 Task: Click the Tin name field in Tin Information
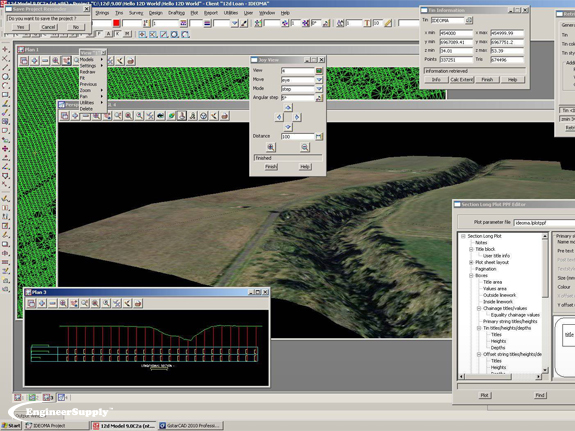coord(447,21)
